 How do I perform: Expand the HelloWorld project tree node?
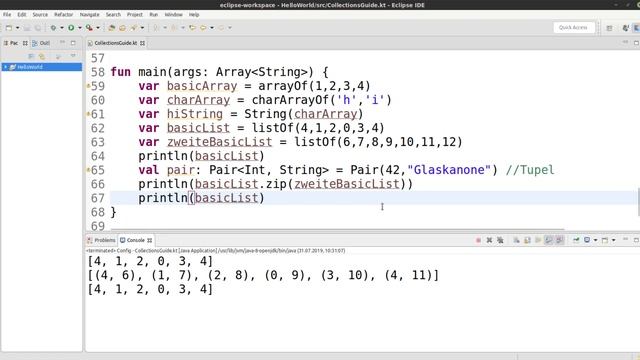click(6, 67)
